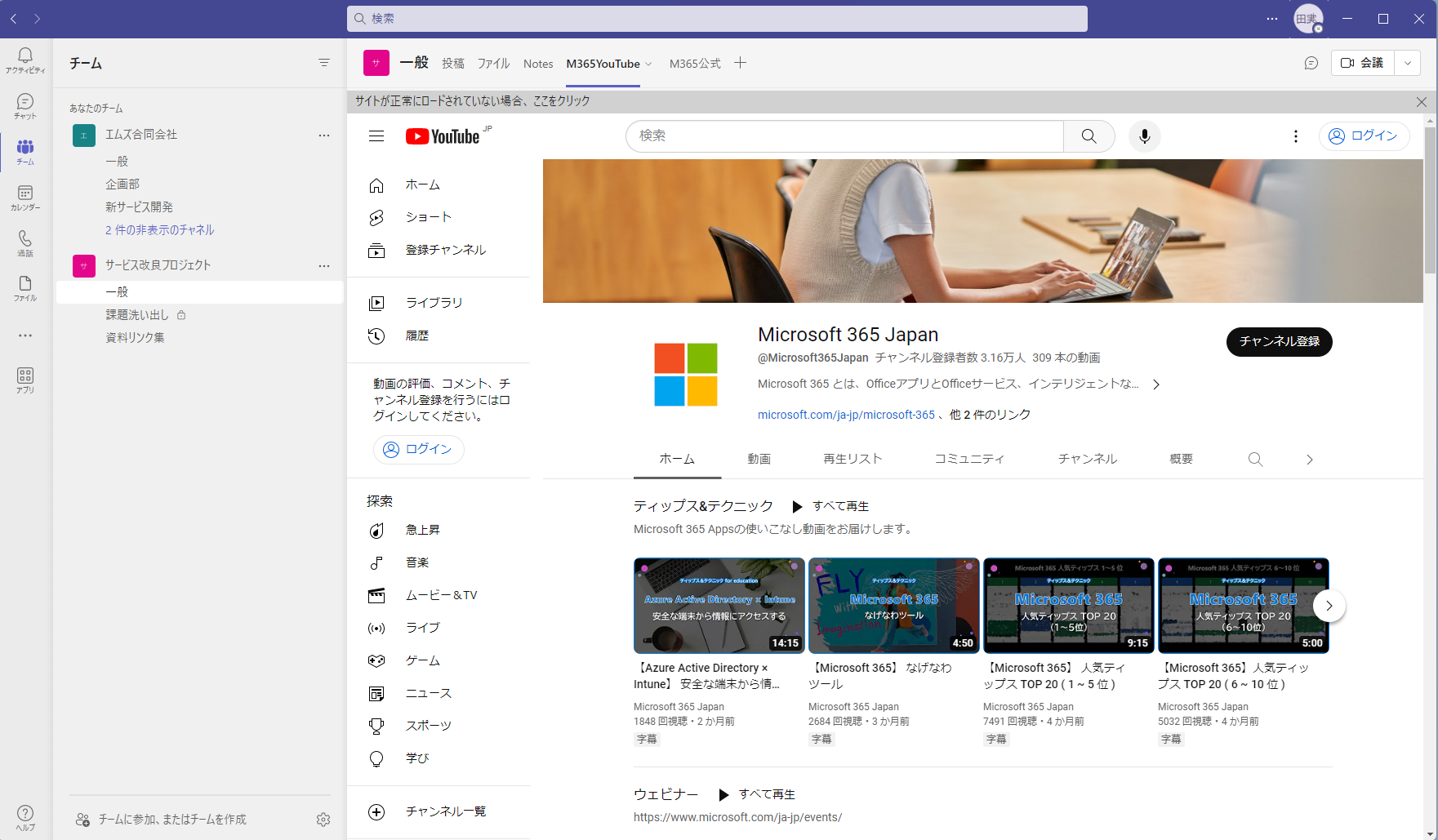The height and width of the screenshot is (840, 1438).
Task: Go back with Teams navigation arrow
Action: [14, 19]
